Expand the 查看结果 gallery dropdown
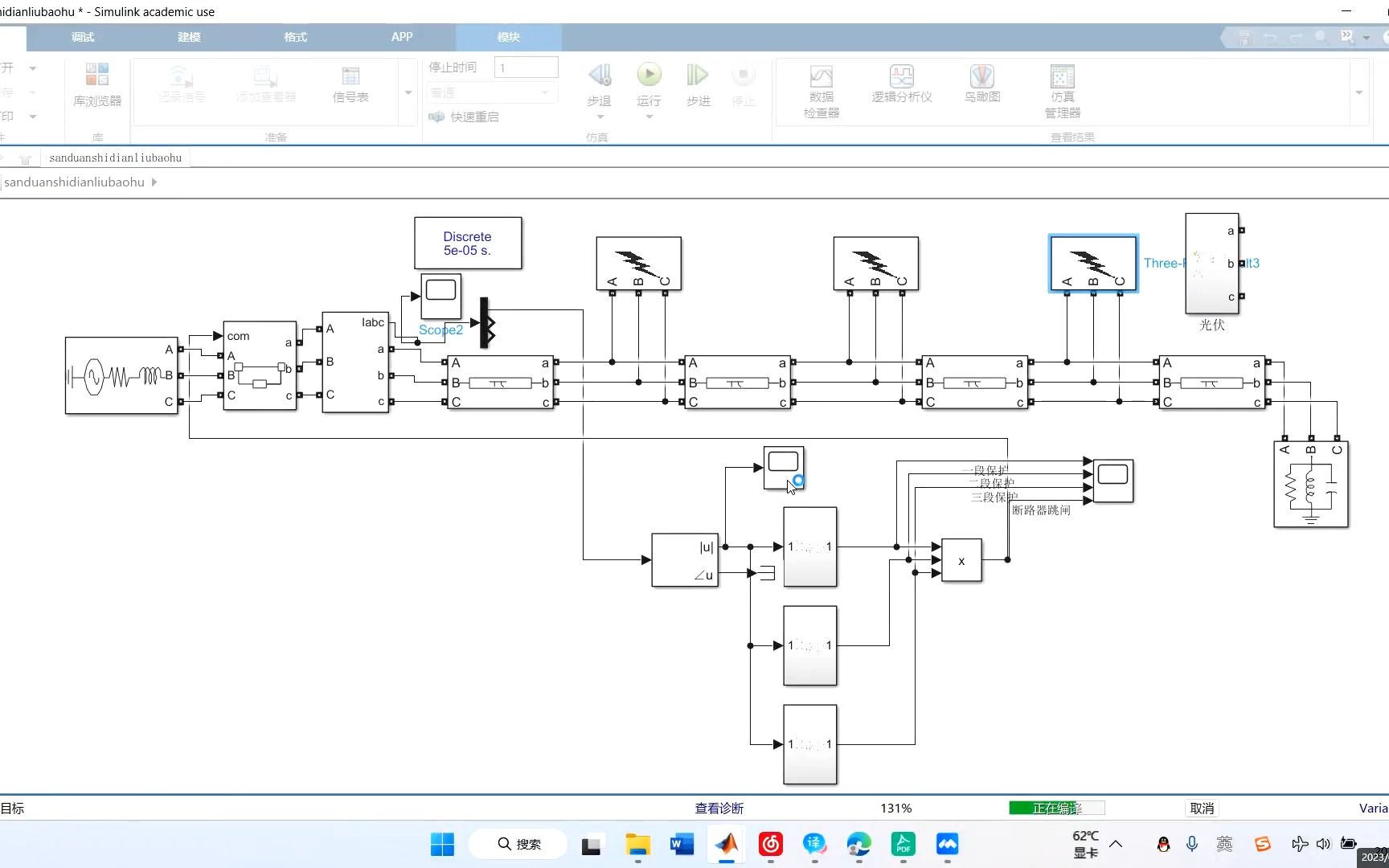This screenshot has width=1389, height=868. pos(1358,92)
